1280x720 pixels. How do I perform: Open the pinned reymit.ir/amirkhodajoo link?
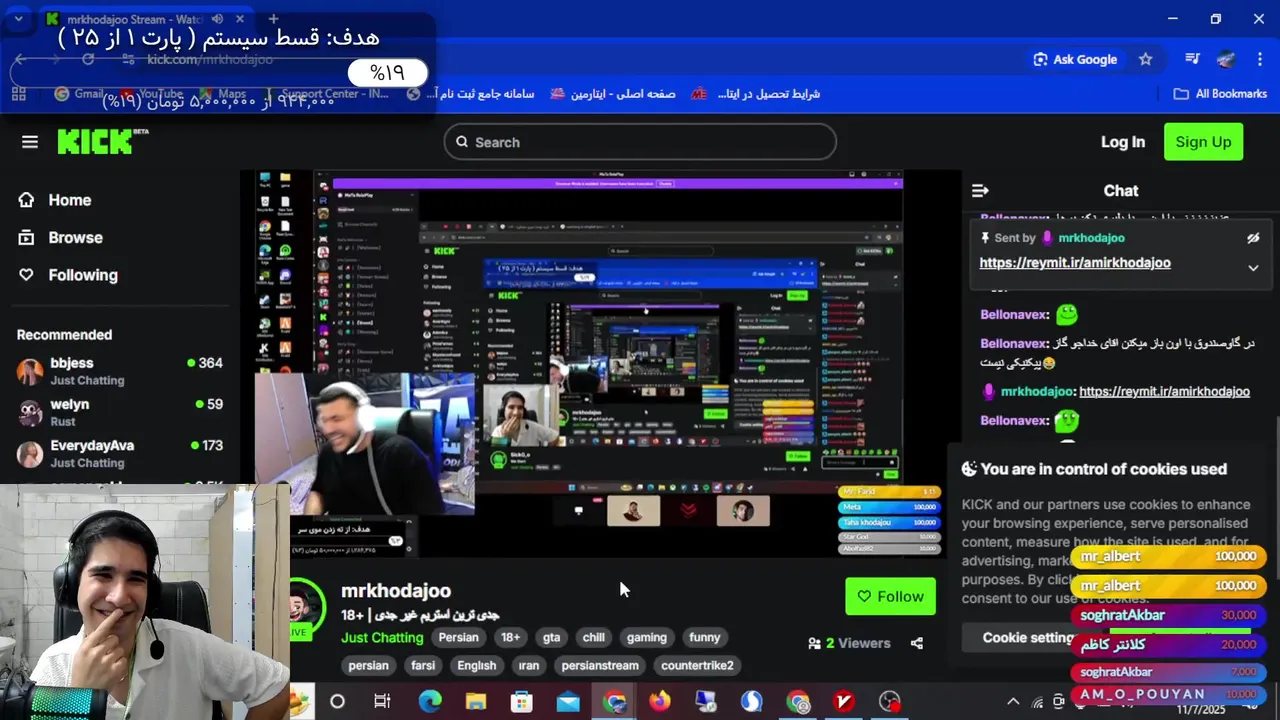(x=1075, y=263)
